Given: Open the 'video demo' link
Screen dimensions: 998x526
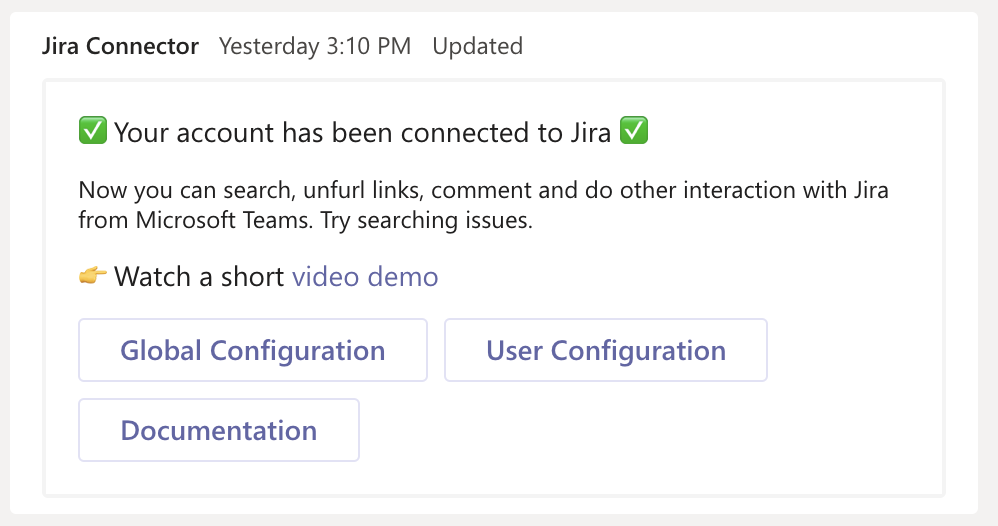Looking at the screenshot, I should click(x=365, y=276).
